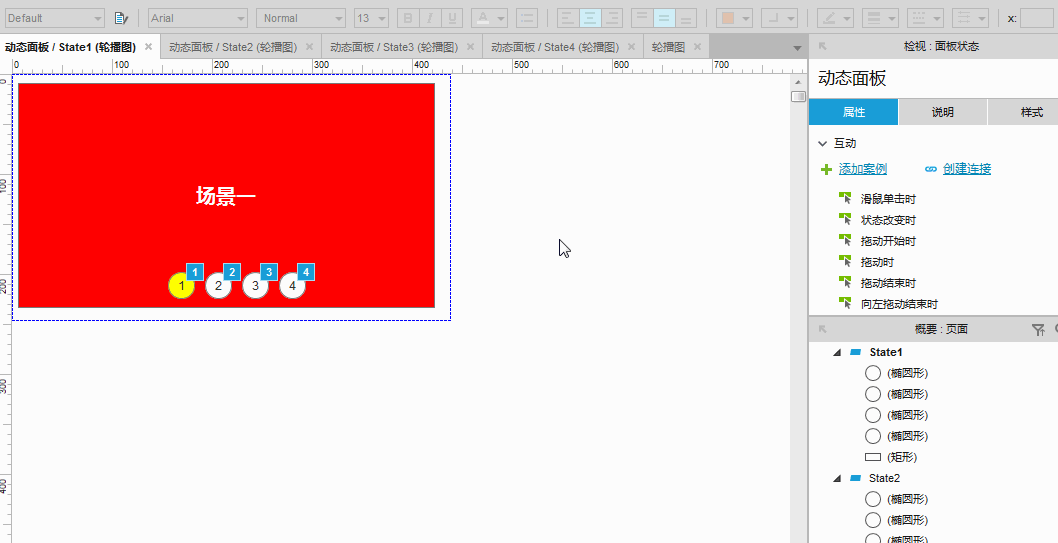Align text center horizontally
This screenshot has width=1058, height=543.
pyautogui.click(x=590, y=18)
